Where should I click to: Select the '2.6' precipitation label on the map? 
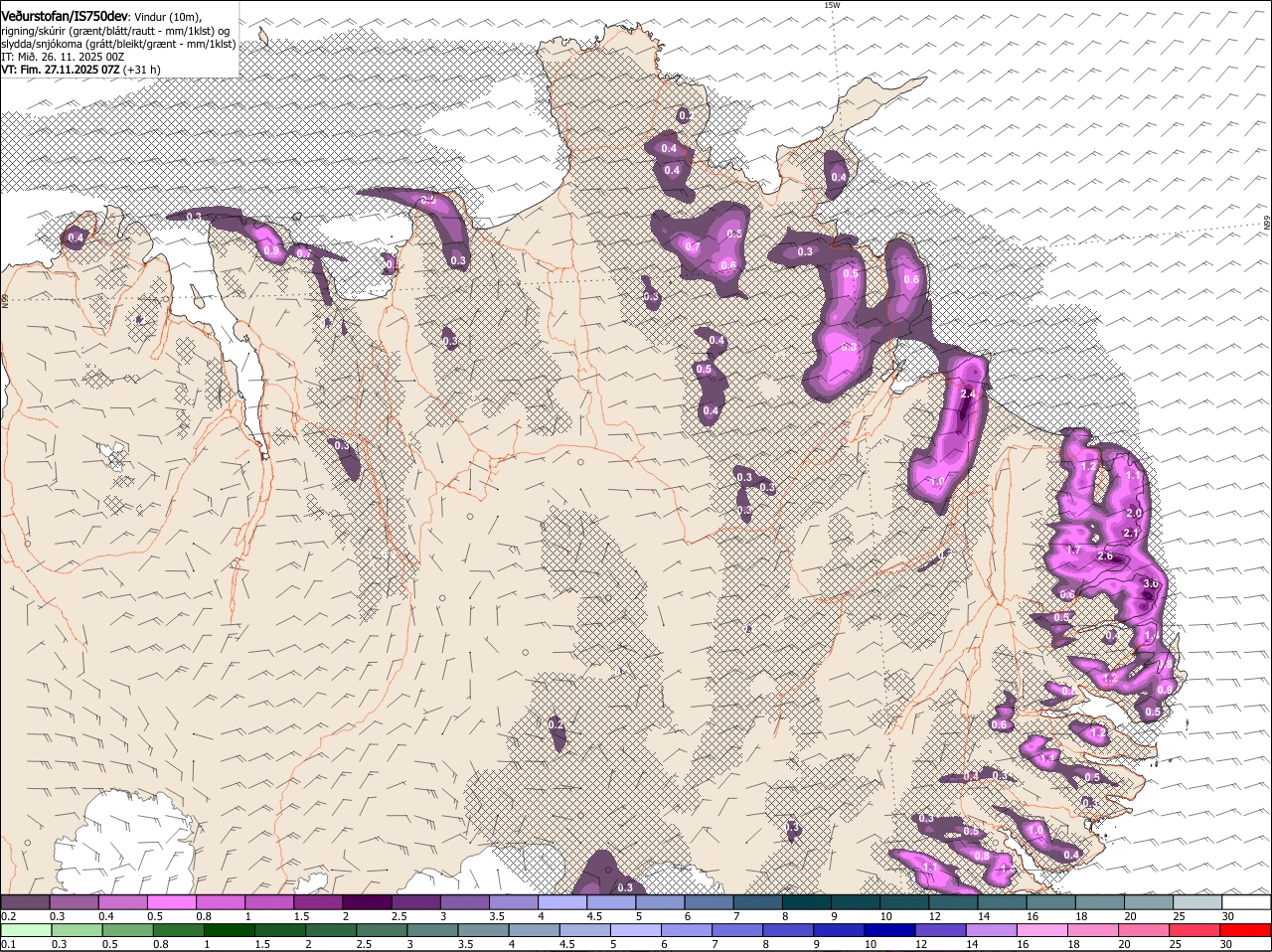pyautogui.click(x=1105, y=556)
